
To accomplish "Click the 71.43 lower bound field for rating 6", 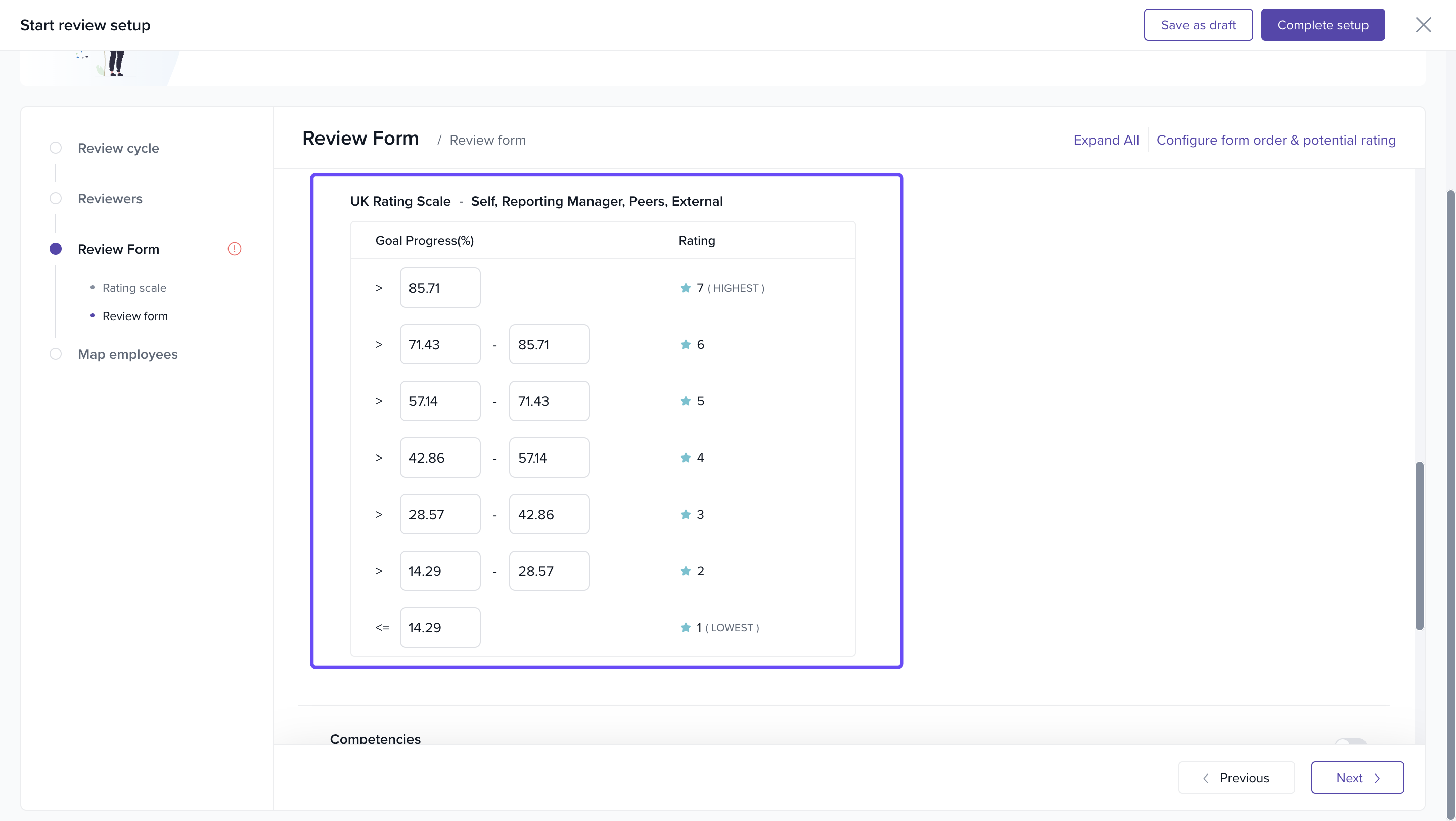I will click(440, 344).
